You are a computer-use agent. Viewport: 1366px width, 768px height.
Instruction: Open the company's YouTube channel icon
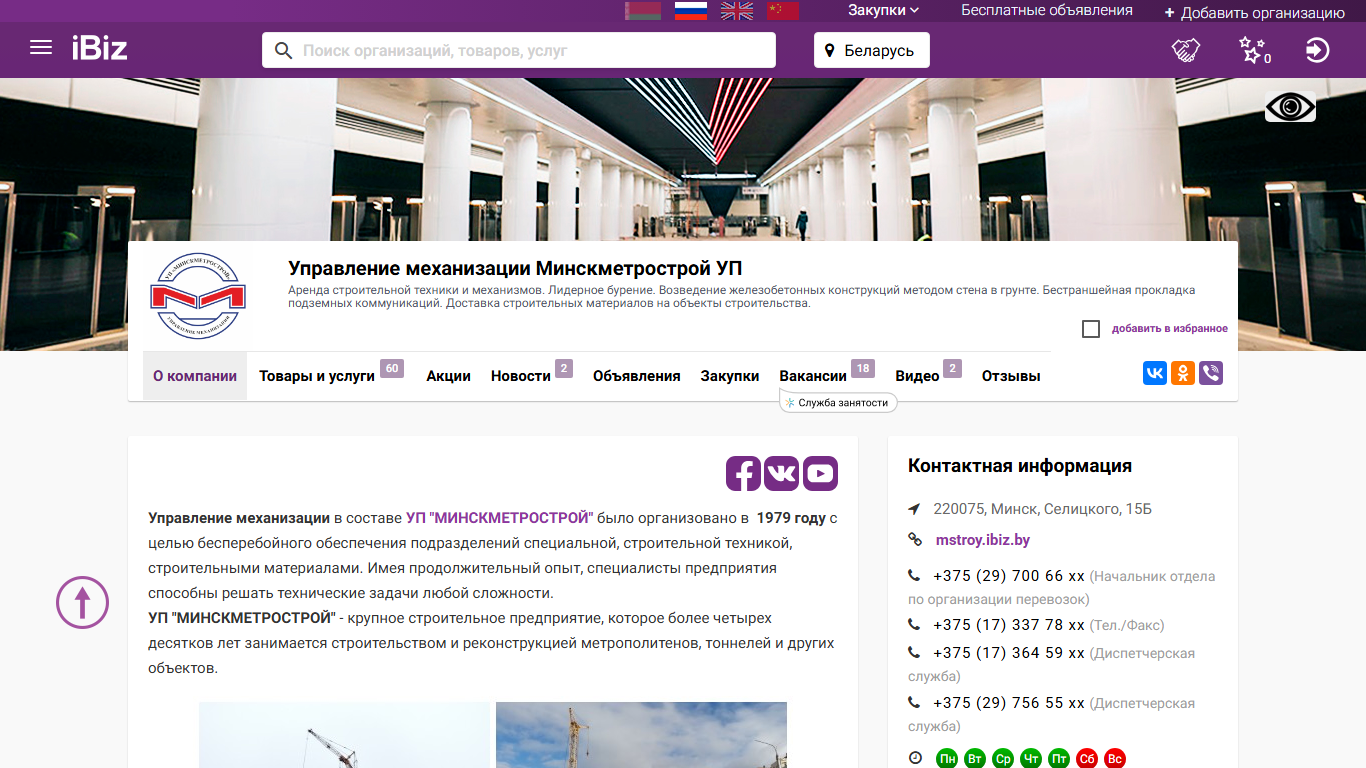[x=820, y=473]
